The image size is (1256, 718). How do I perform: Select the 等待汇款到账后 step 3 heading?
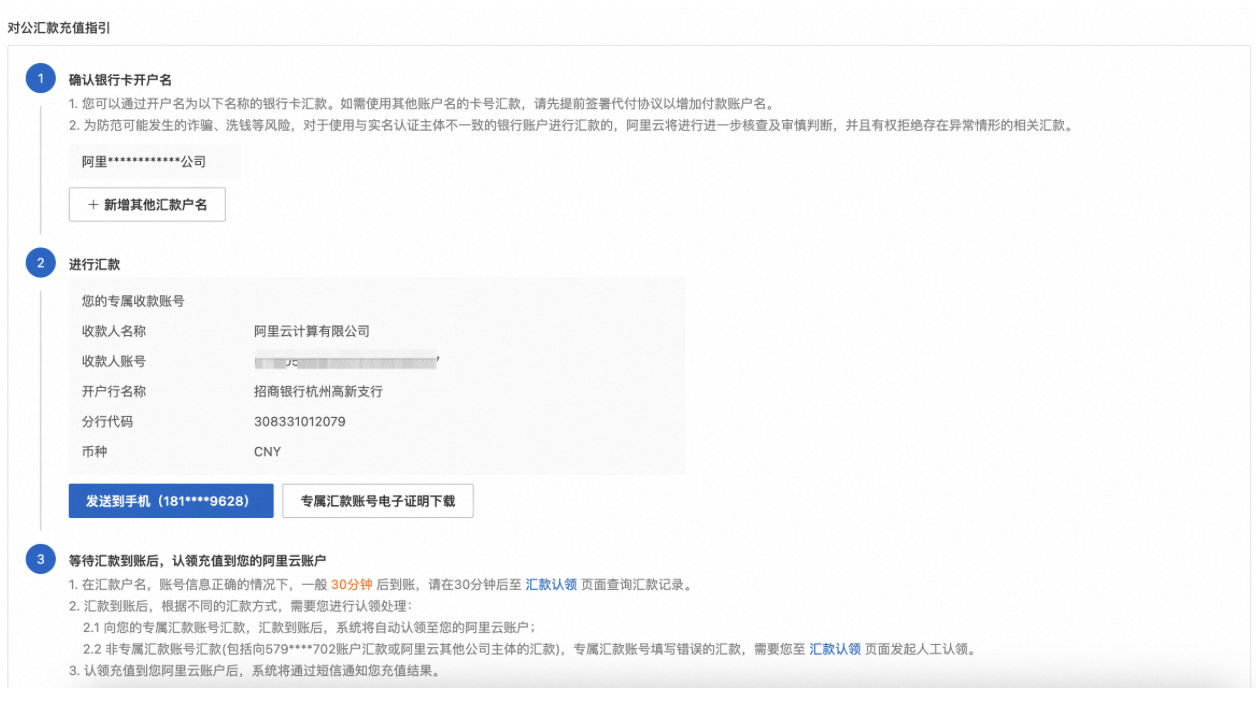198,560
